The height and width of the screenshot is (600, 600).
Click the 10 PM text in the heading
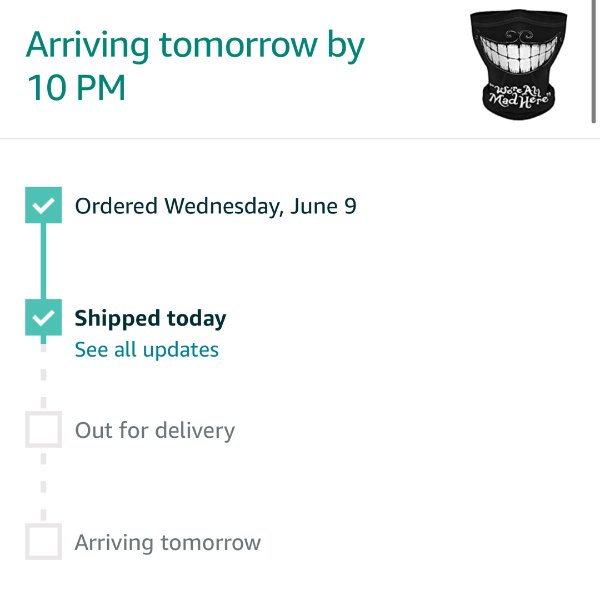click(77, 88)
